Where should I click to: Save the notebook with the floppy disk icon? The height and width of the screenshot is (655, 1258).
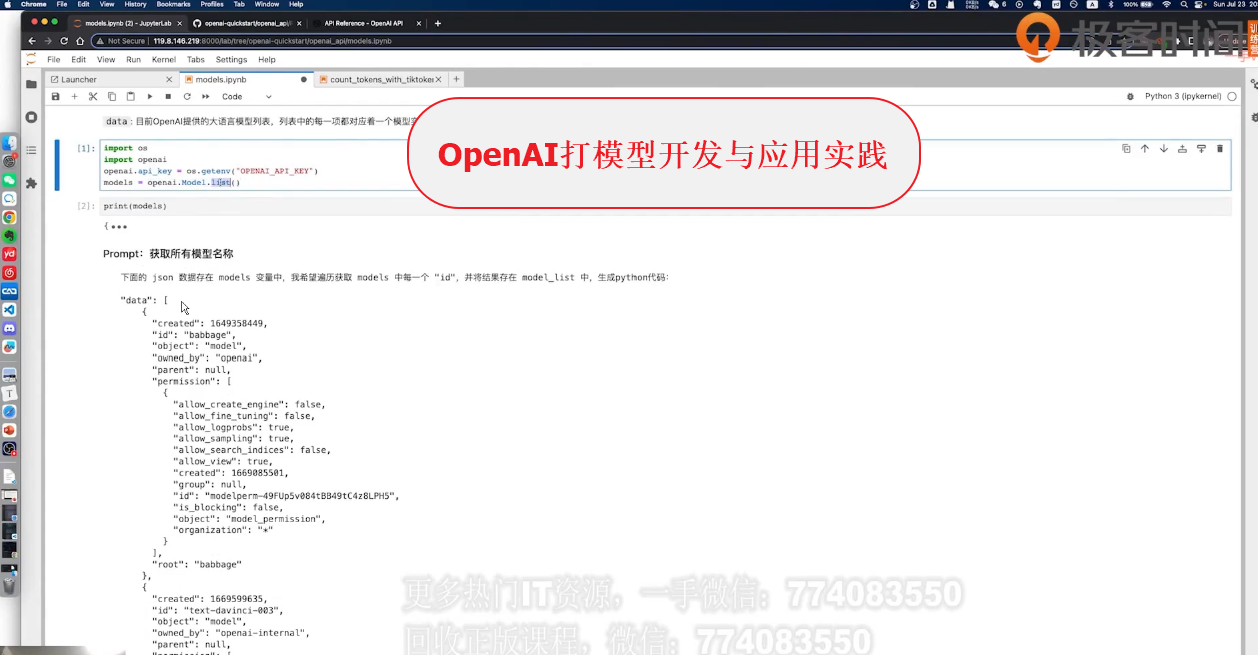[x=56, y=97]
